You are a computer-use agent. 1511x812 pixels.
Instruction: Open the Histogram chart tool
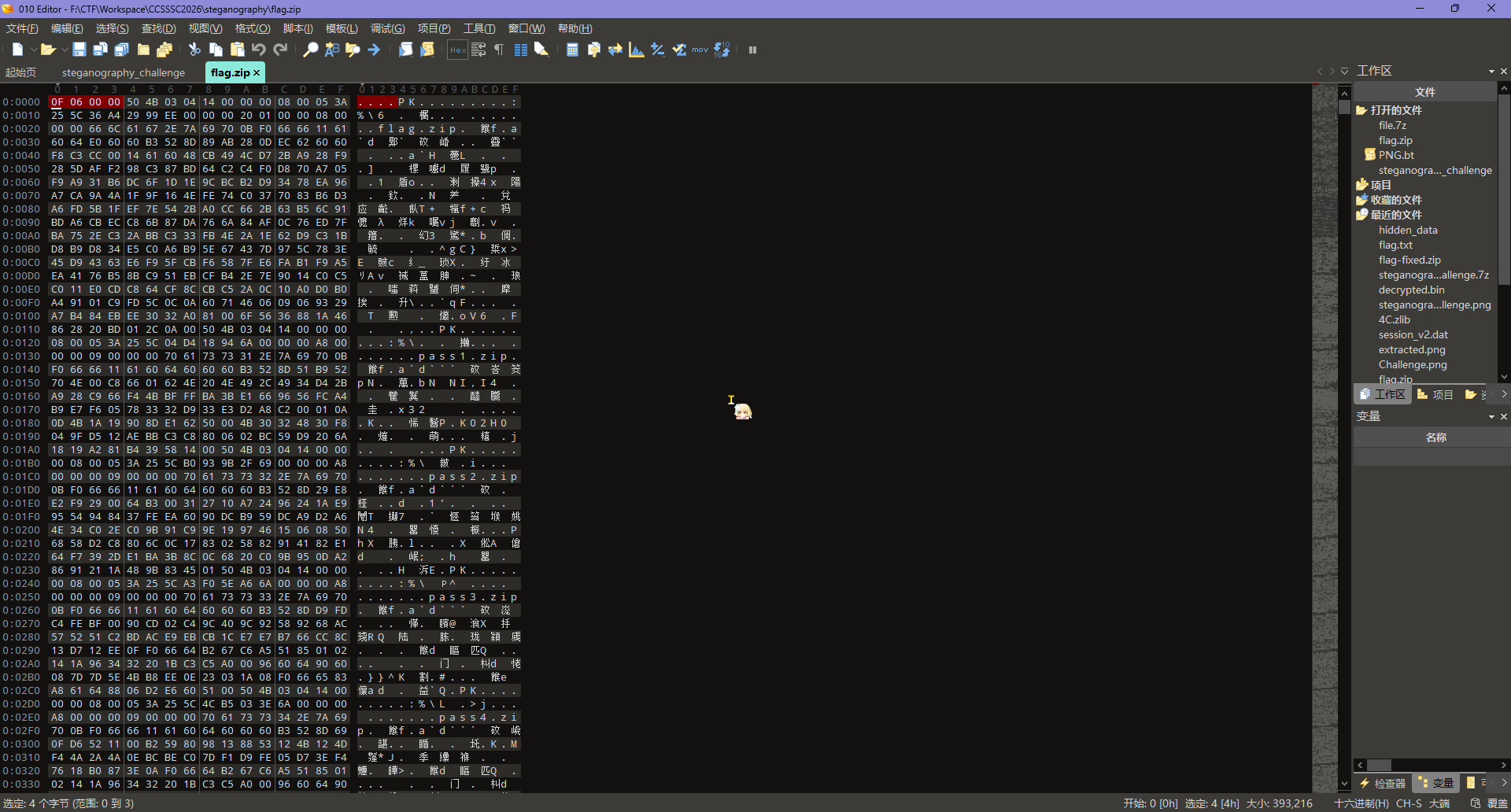(x=636, y=50)
